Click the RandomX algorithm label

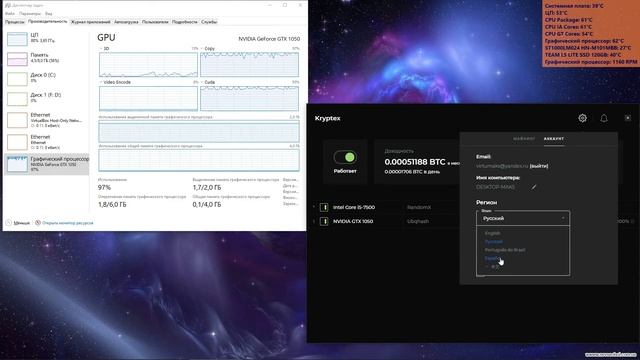click(x=419, y=207)
